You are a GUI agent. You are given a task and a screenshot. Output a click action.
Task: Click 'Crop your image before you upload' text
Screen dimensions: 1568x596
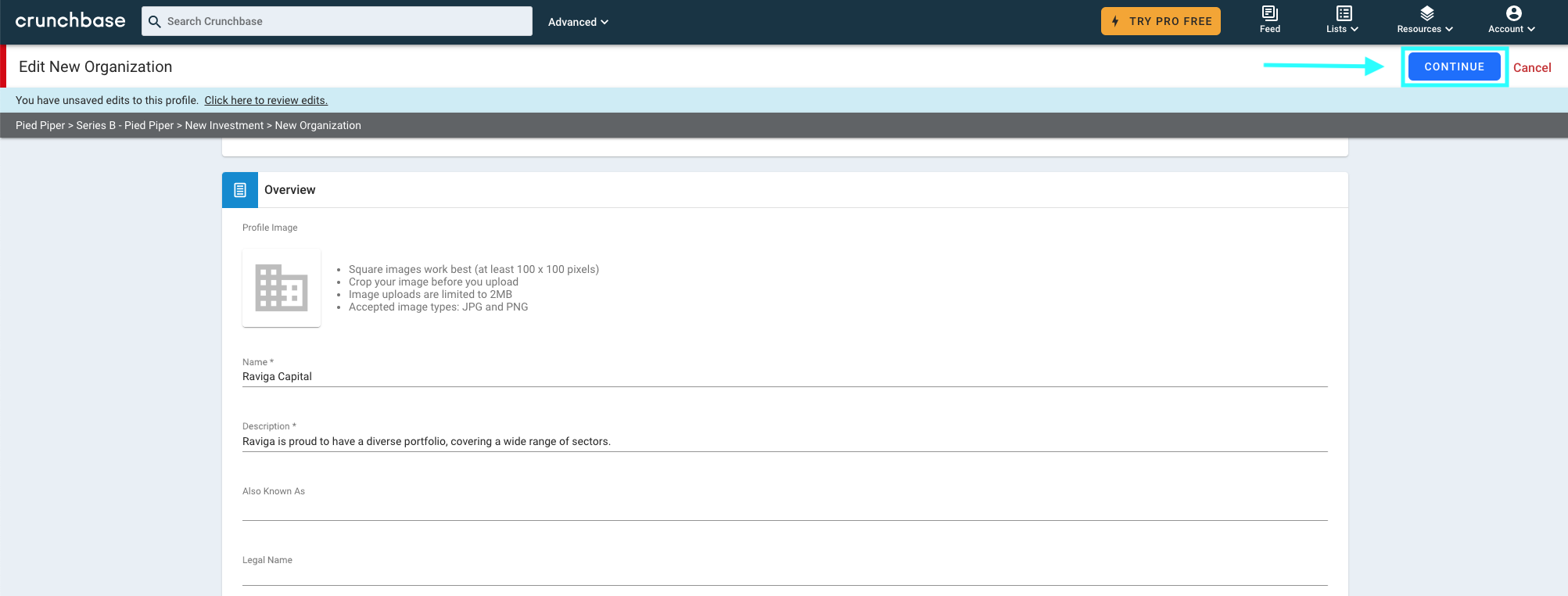[433, 282]
